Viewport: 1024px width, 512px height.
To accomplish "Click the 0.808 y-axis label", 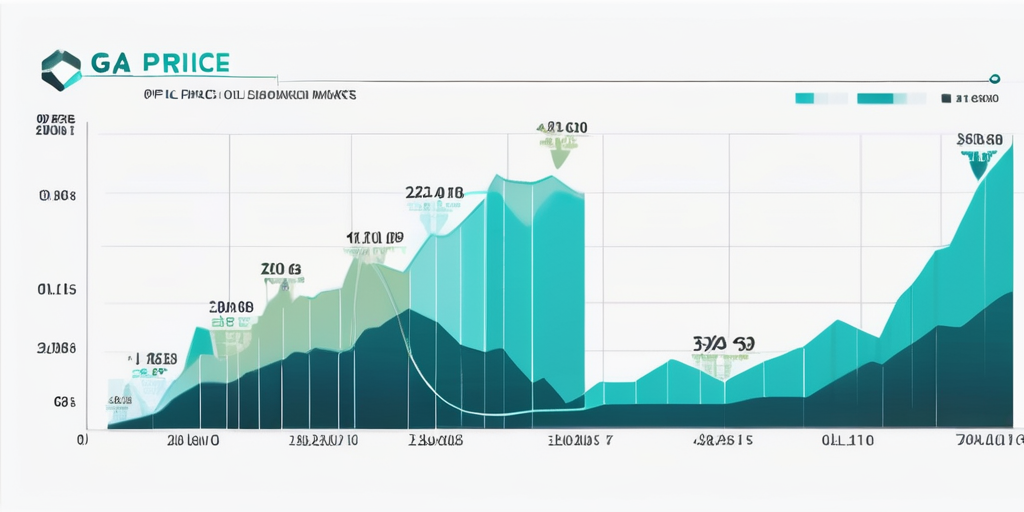I will pyautogui.click(x=57, y=197).
